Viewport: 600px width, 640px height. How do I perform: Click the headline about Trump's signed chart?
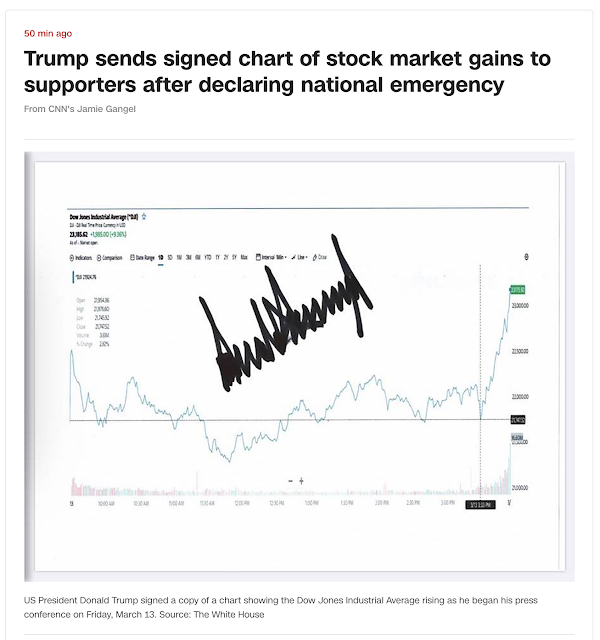click(286, 72)
